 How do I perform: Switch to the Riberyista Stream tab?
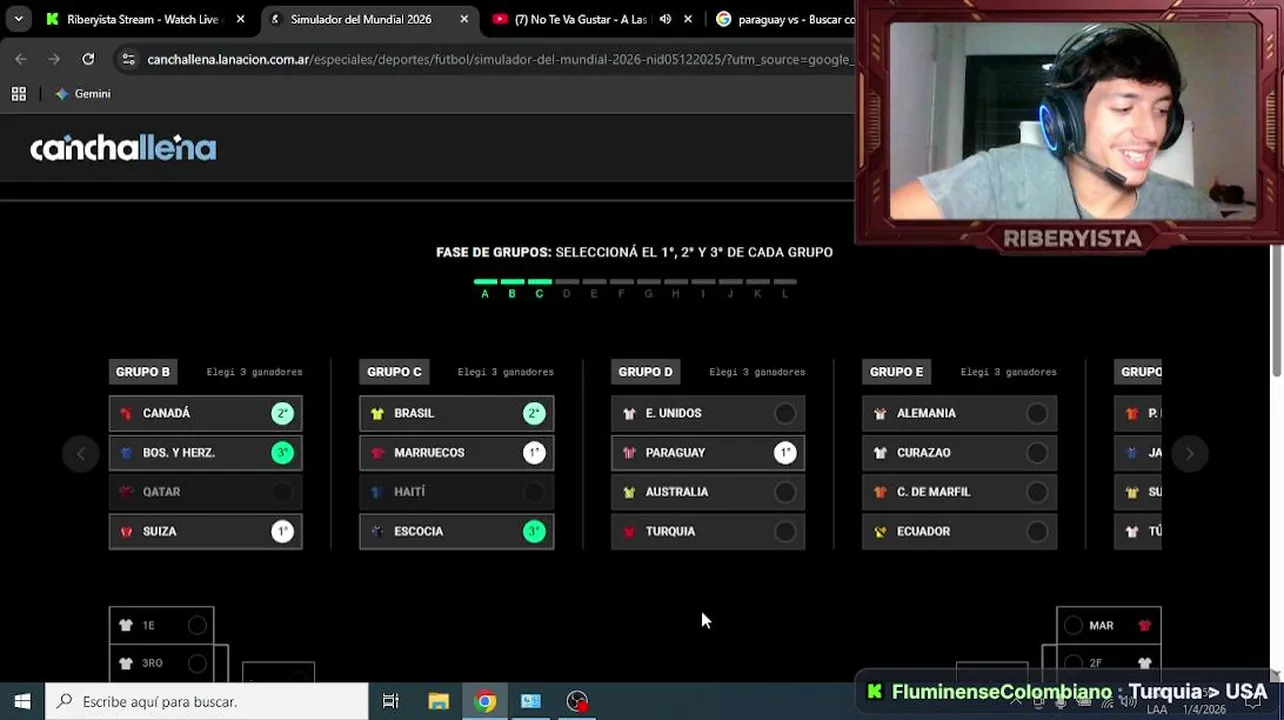pos(143,19)
